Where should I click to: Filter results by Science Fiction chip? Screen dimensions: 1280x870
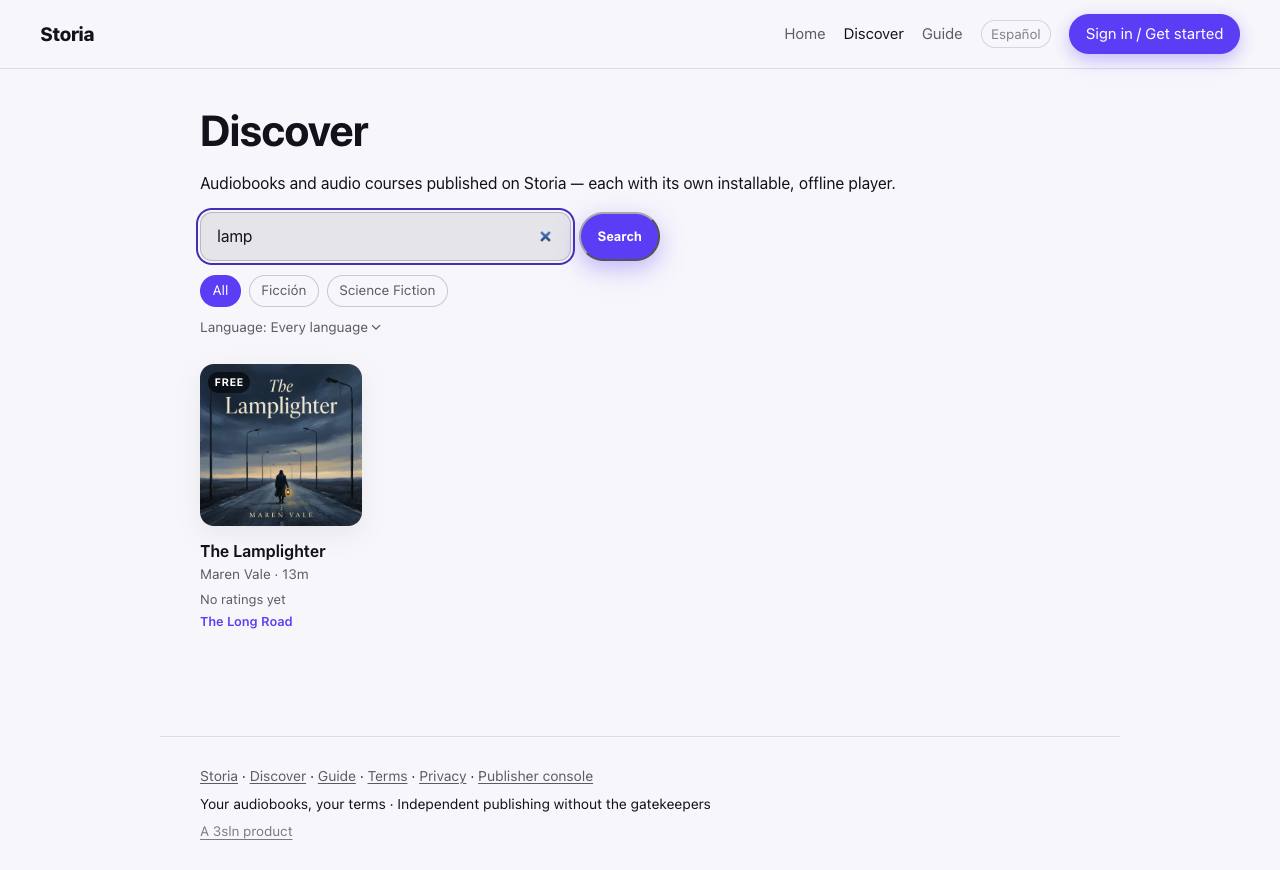pos(387,291)
